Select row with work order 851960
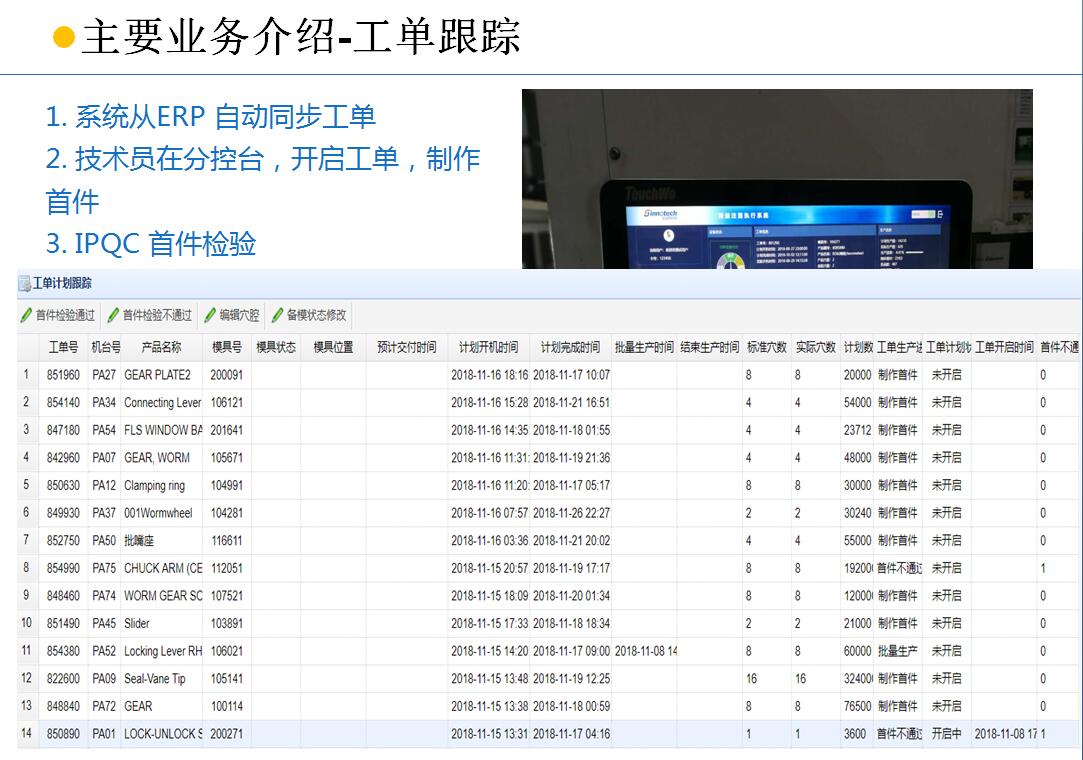The image size is (1083, 760). [x=63, y=375]
